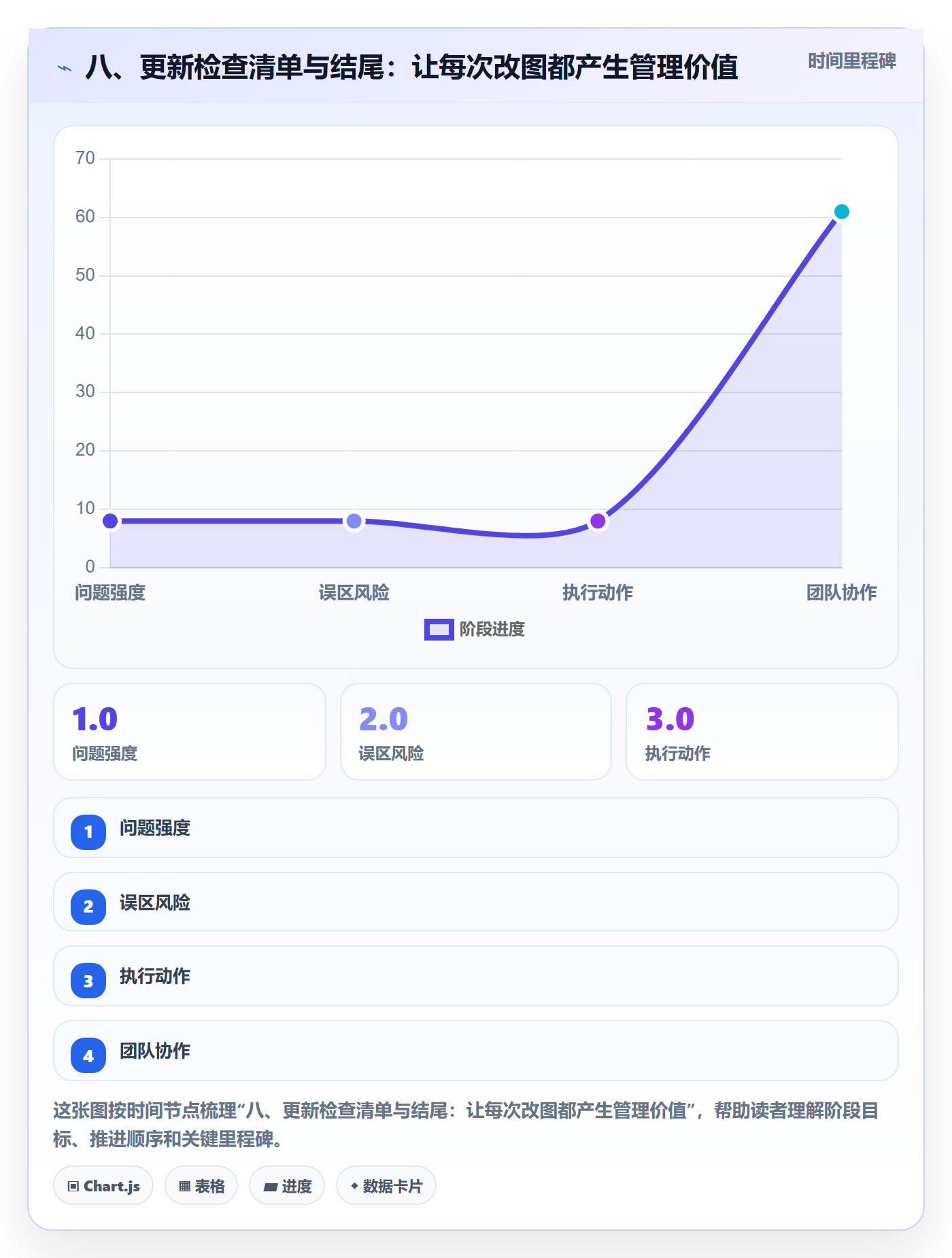Select the 误区风险 list row text
The image size is (952, 1258).
155,903
